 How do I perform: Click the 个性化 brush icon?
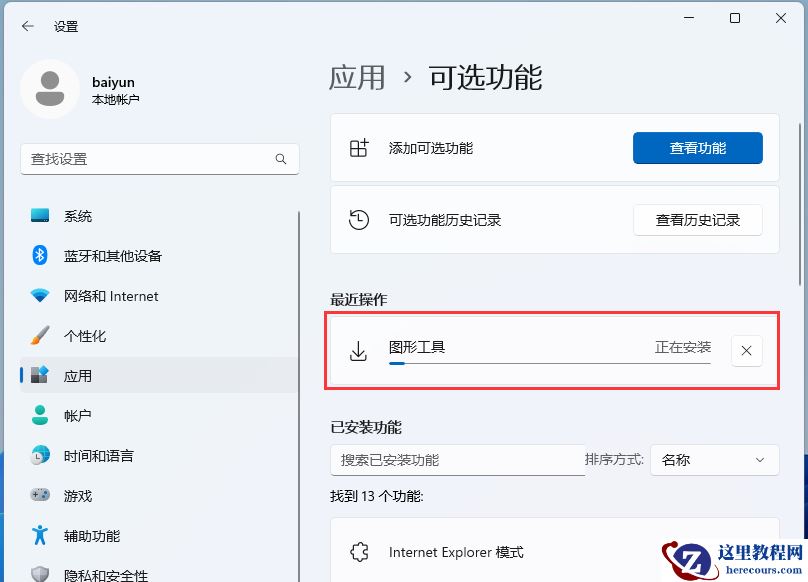40,336
